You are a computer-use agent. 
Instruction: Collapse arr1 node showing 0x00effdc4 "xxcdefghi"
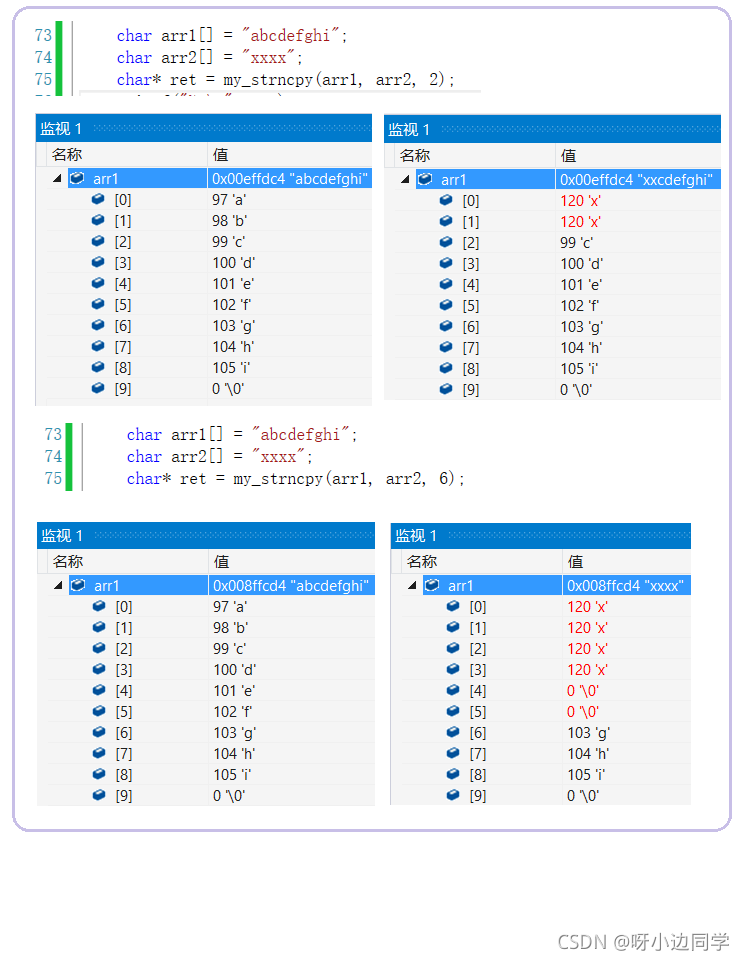coord(405,180)
